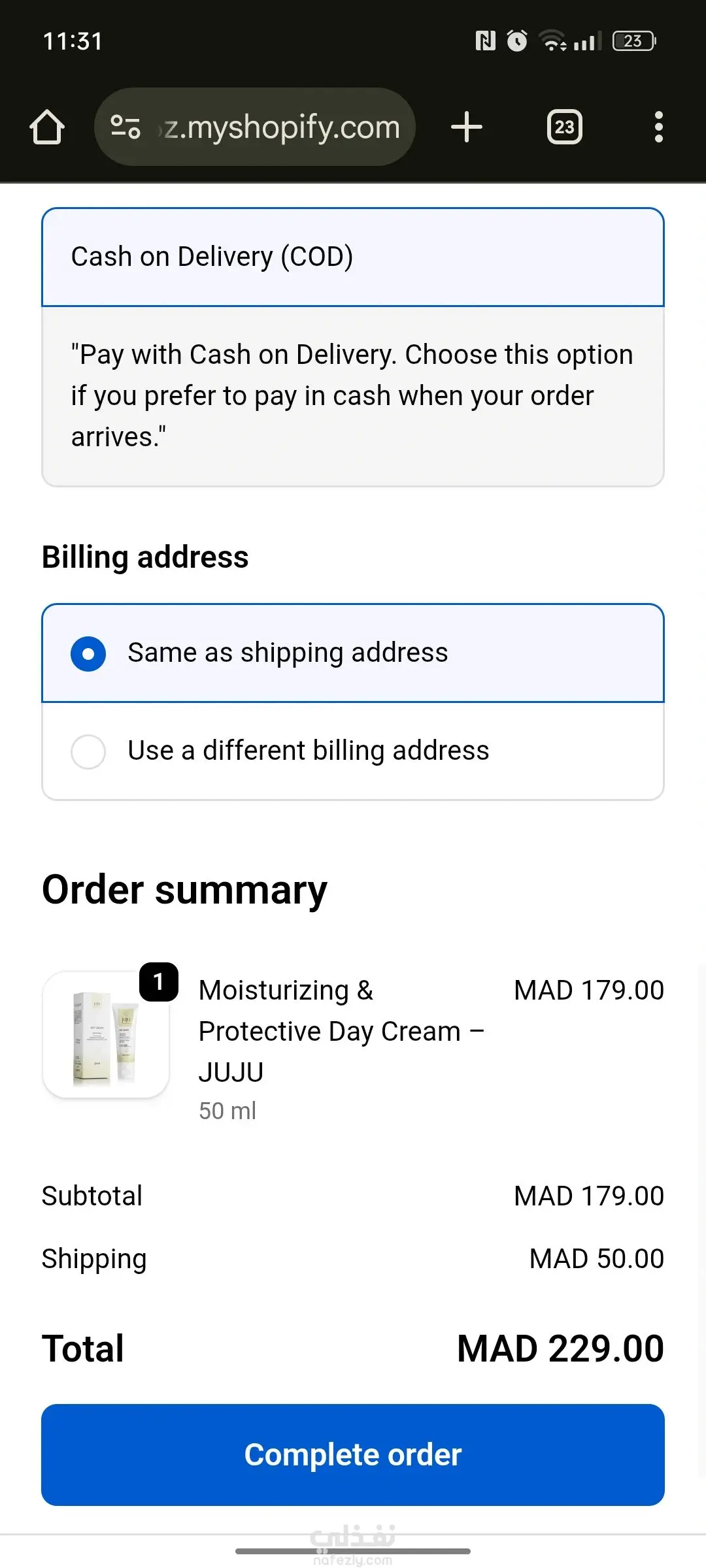Tap the bottom navigation gesture bar
The width and height of the screenshot is (706, 1568).
[353, 1551]
